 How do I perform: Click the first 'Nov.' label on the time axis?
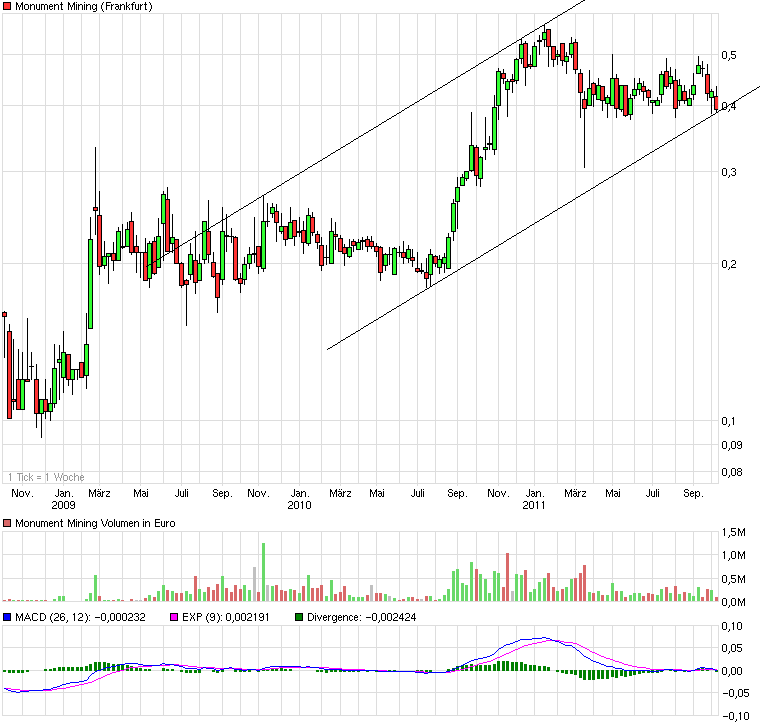[22, 493]
